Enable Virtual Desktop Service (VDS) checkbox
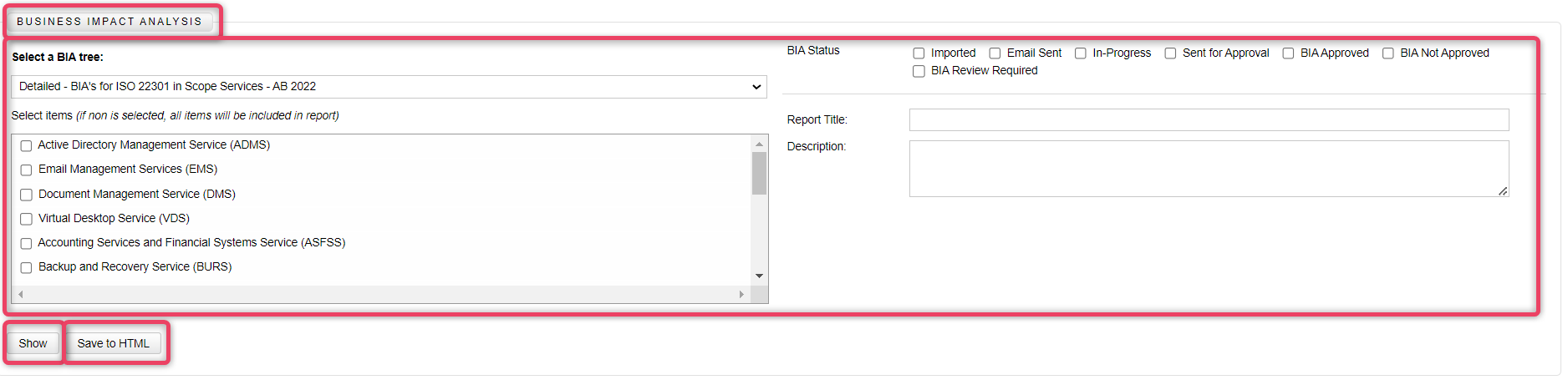 click(x=26, y=219)
